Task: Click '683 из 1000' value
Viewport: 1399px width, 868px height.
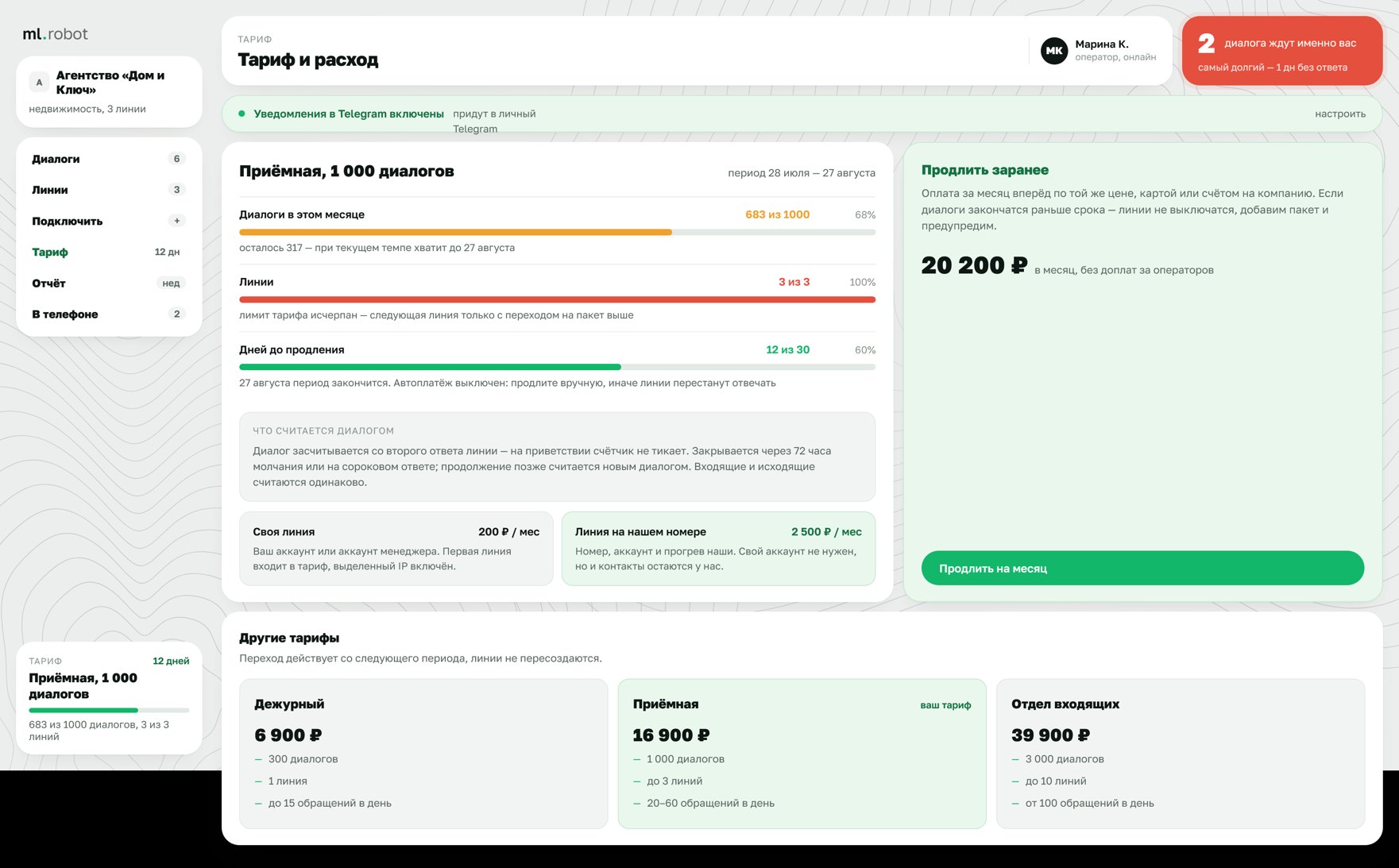Action: tap(777, 214)
